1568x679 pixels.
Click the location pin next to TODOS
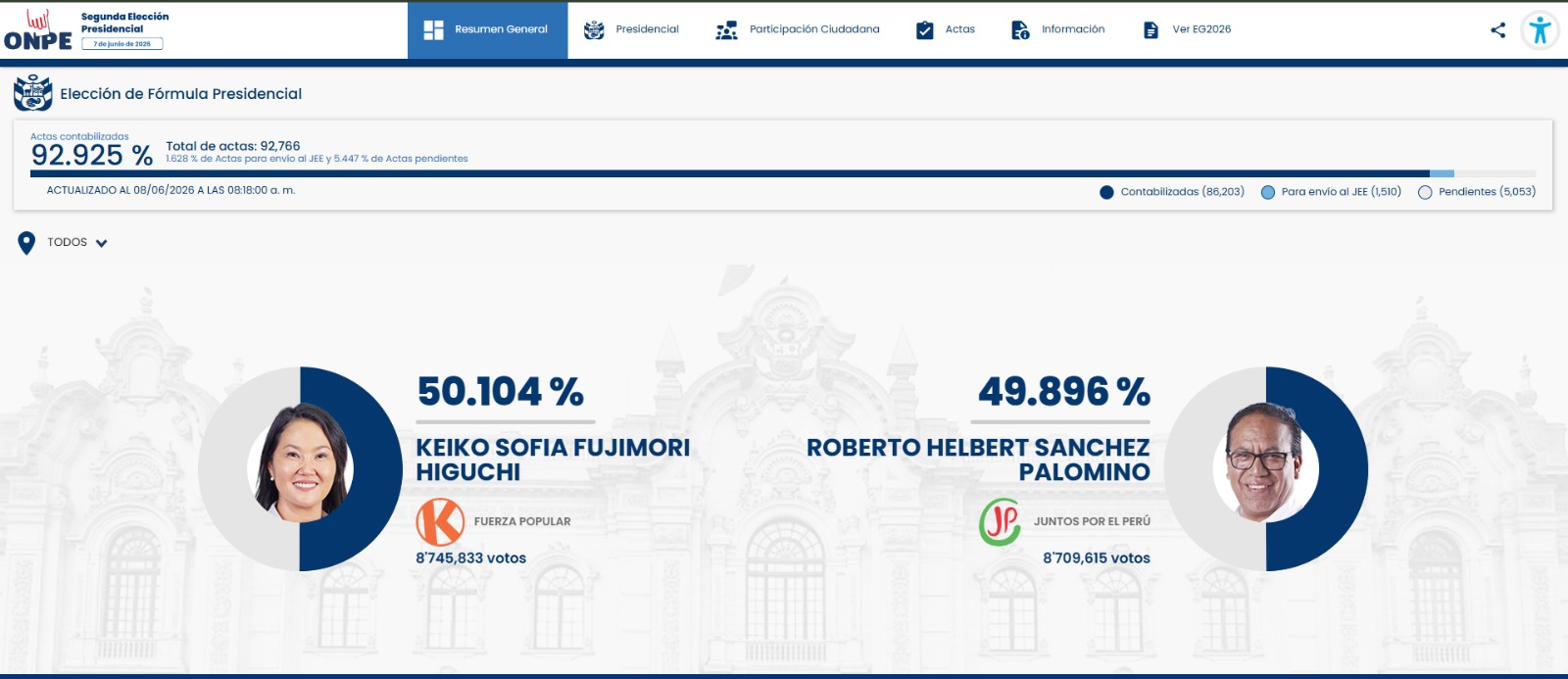click(x=26, y=243)
